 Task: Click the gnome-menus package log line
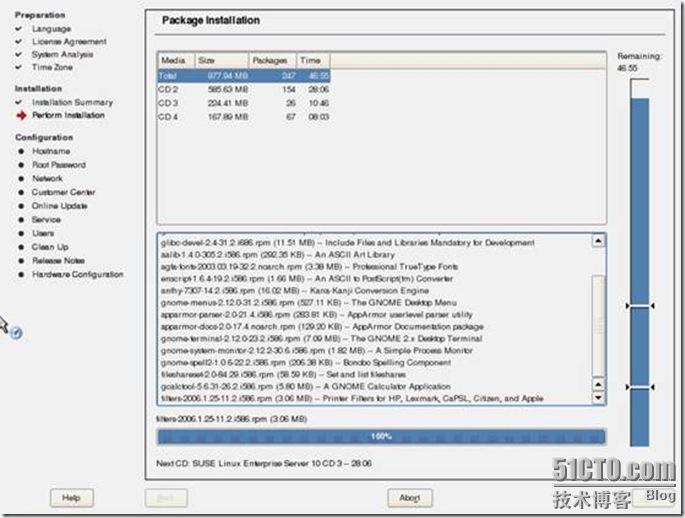click(309, 303)
